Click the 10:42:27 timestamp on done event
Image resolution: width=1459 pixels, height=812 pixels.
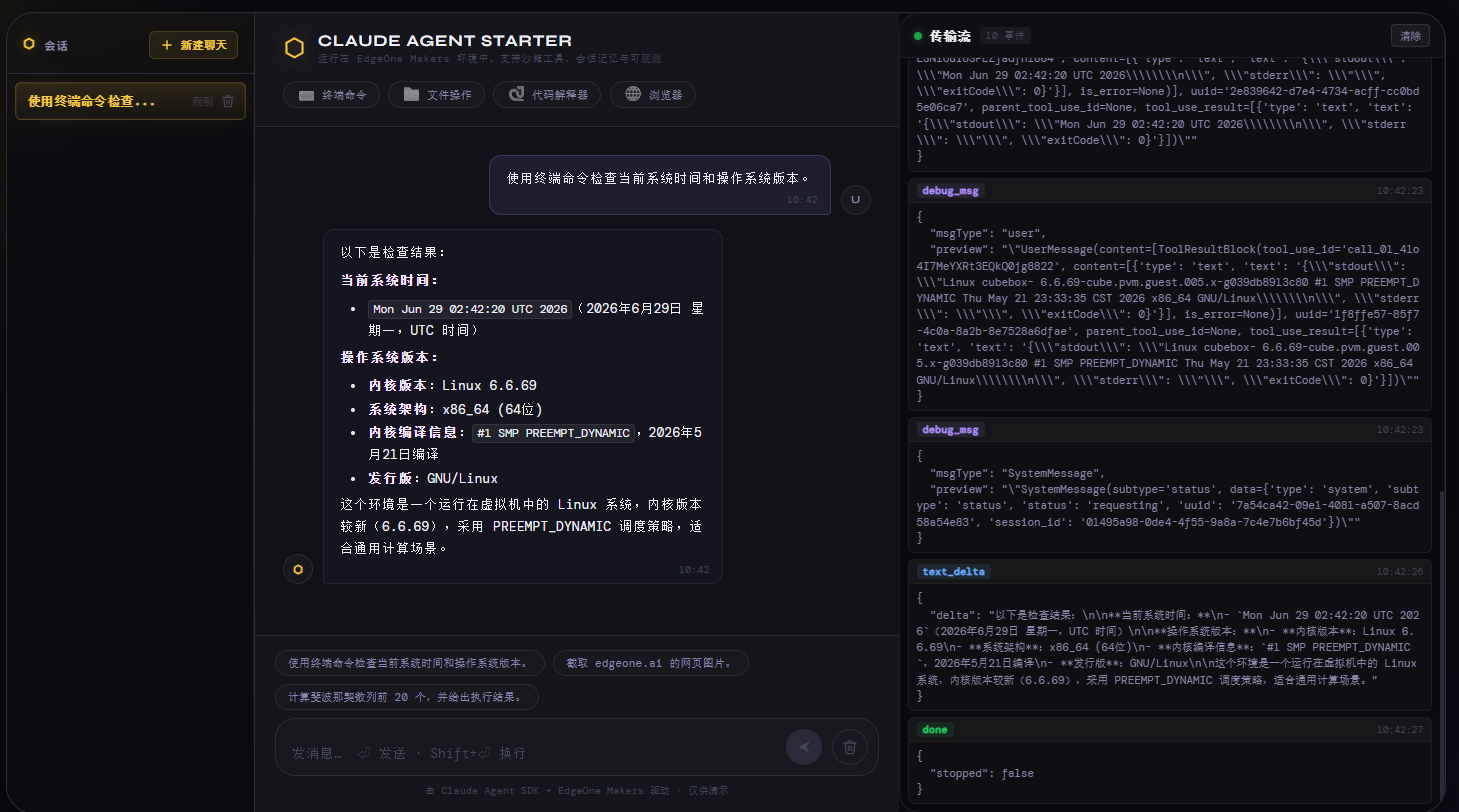(x=1400, y=730)
